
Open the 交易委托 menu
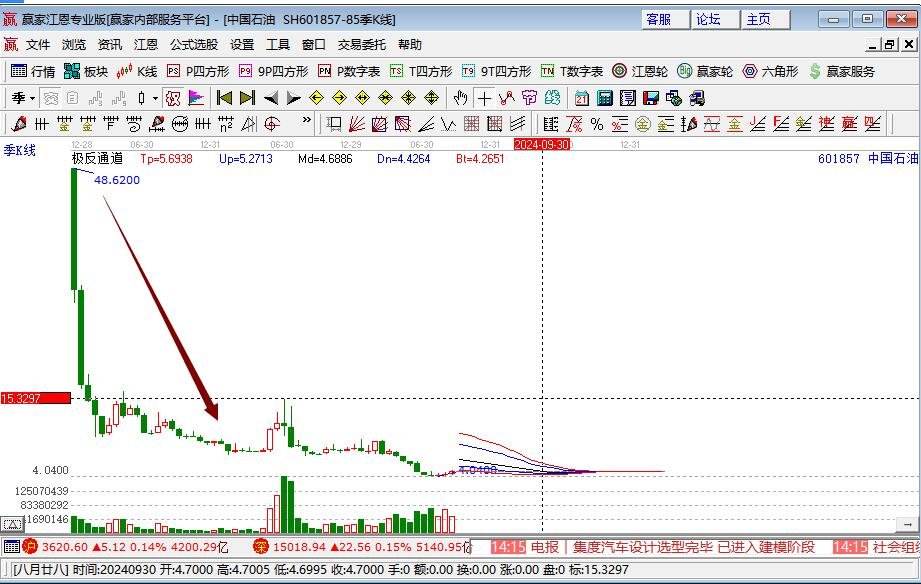point(362,45)
